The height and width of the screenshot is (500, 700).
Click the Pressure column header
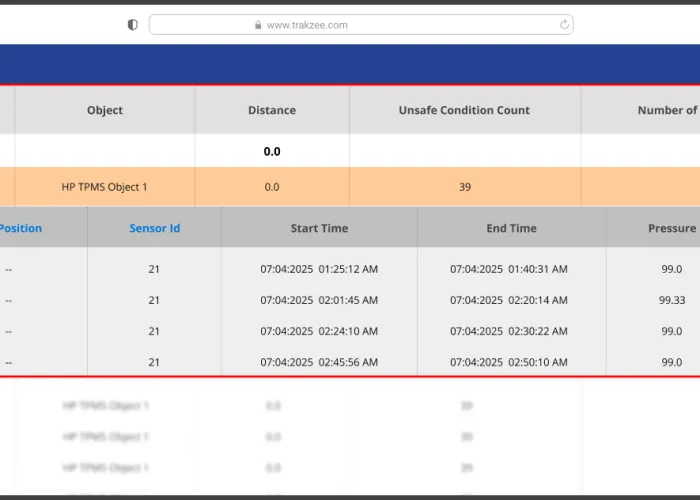click(x=671, y=228)
